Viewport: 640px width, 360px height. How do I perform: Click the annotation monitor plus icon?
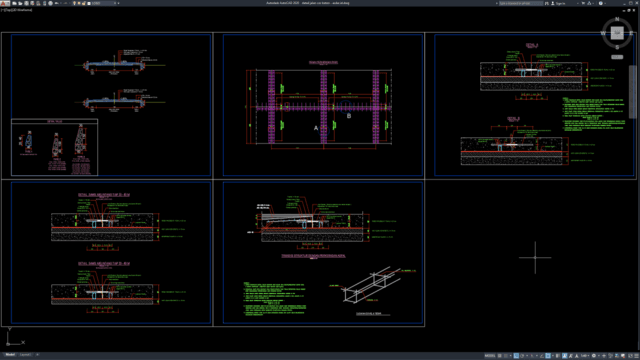(x=604, y=356)
